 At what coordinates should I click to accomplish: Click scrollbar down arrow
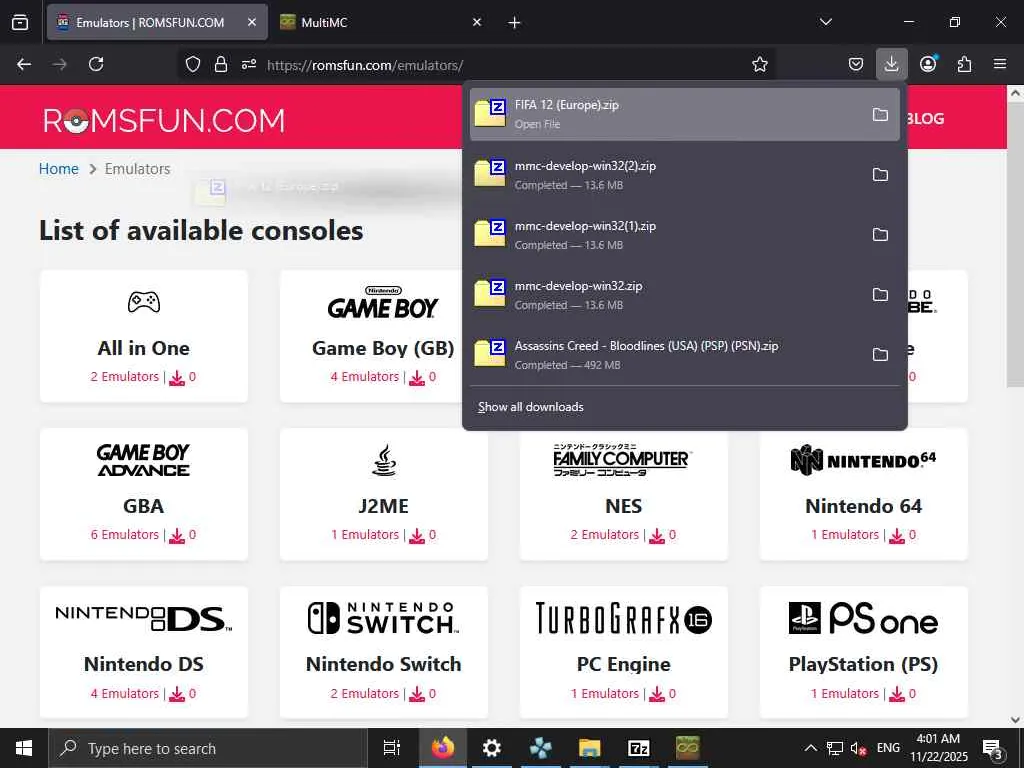[1014, 720]
